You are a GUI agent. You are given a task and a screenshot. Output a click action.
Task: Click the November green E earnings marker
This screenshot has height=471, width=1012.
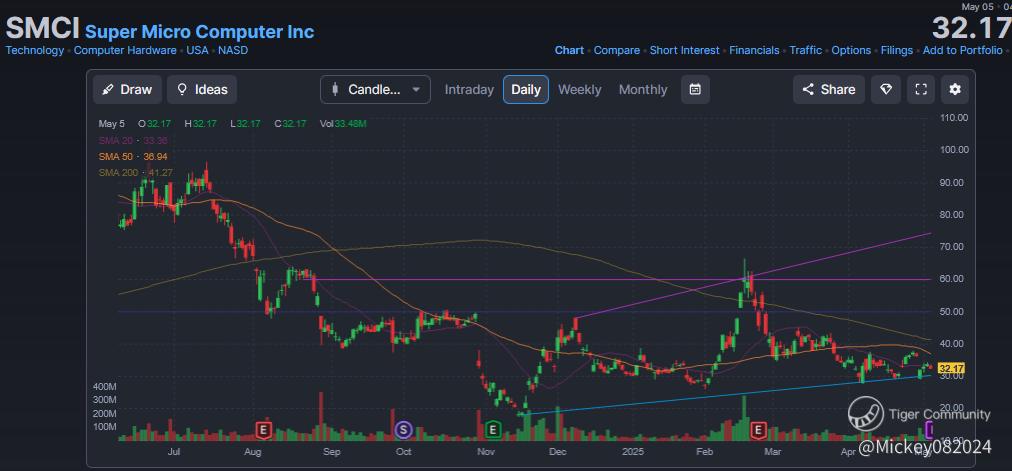pos(492,428)
